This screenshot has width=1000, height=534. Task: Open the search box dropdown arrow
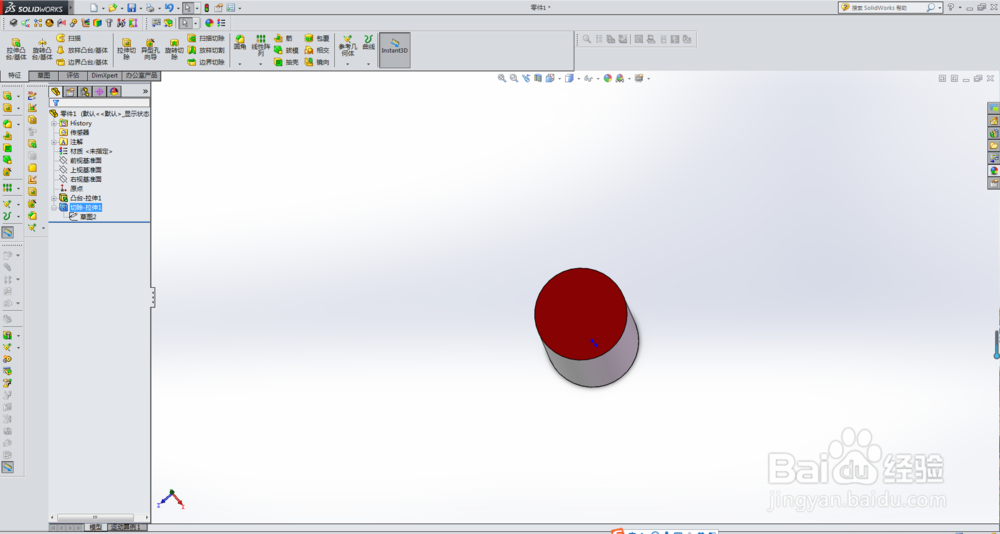pos(940,8)
